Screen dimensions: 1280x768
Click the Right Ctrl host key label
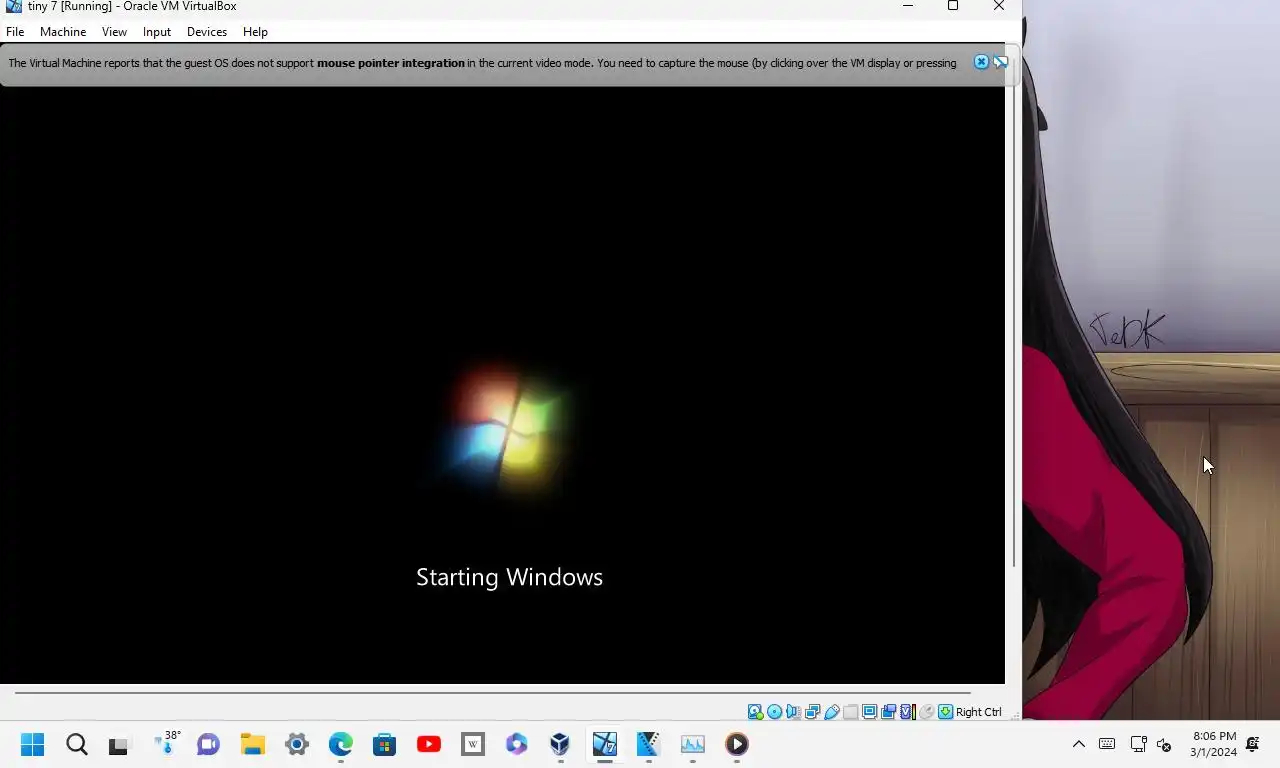pyautogui.click(x=978, y=712)
